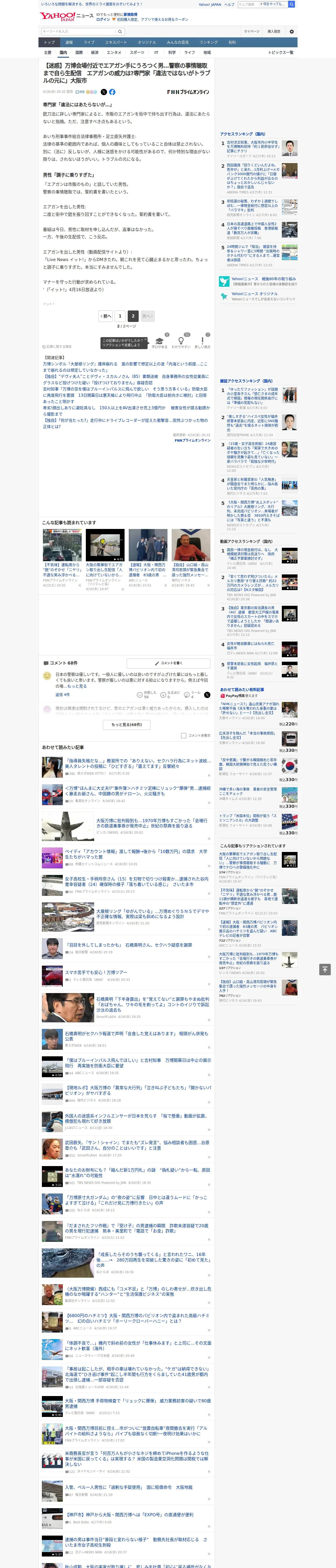Image resolution: width=336 pixels, height=1568 pixels.
Task: Toggle the コメント非表示 checkbox
Action: pyautogui.click(x=183, y=735)
